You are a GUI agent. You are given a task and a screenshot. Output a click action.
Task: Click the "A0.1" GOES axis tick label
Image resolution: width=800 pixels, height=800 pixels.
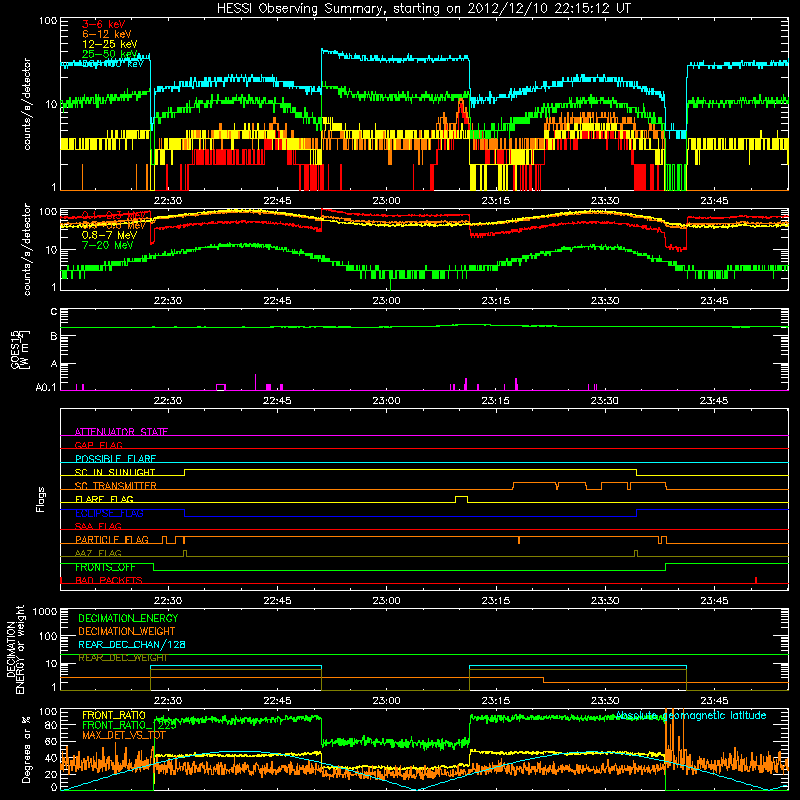(x=46, y=387)
